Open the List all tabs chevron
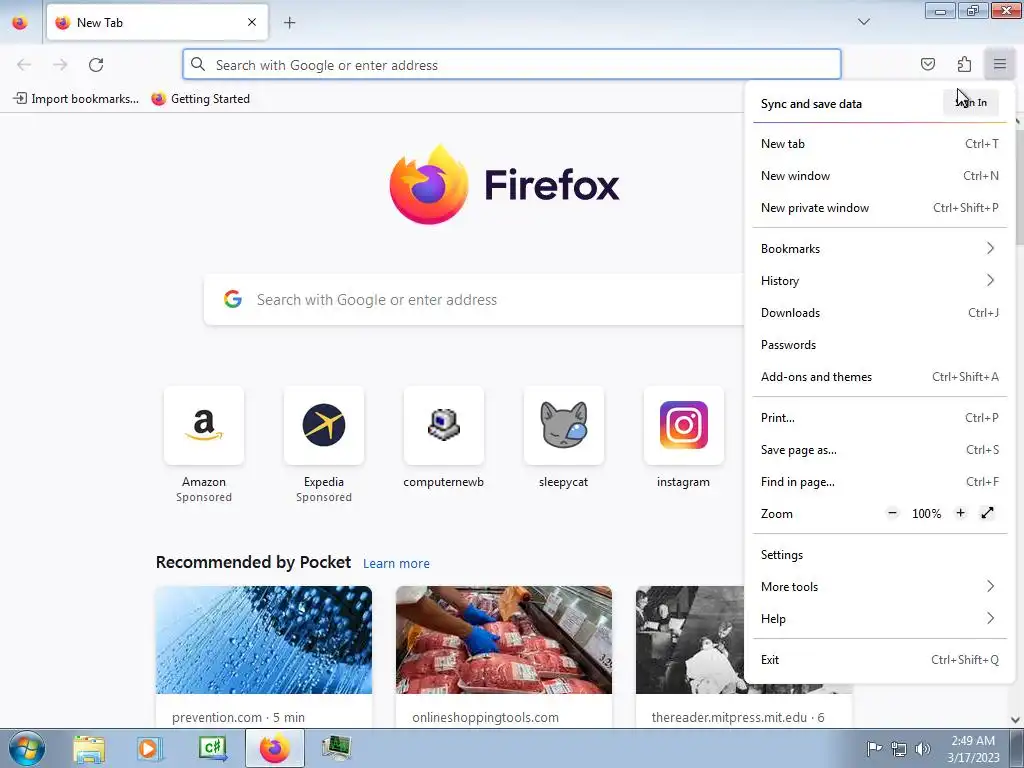Screen dimensions: 1024x768 pyautogui.click(x=863, y=22)
